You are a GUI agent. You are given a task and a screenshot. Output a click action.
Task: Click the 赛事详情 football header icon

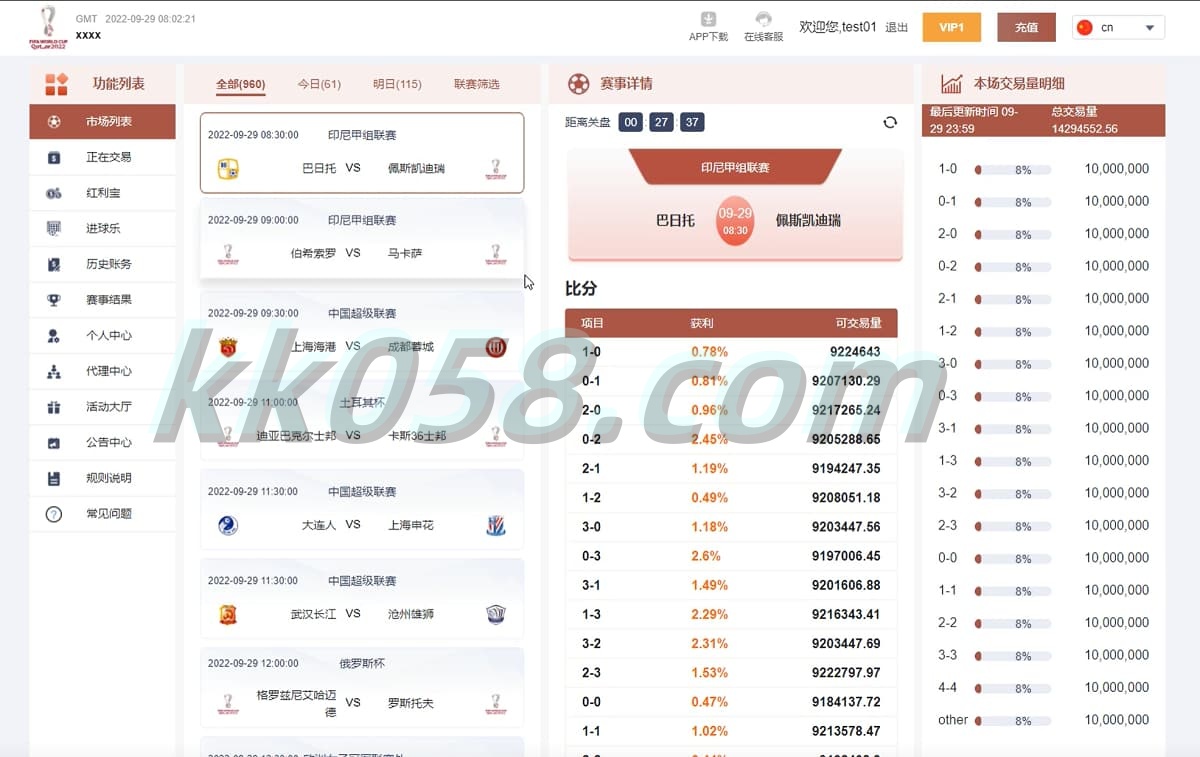click(578, 84)
